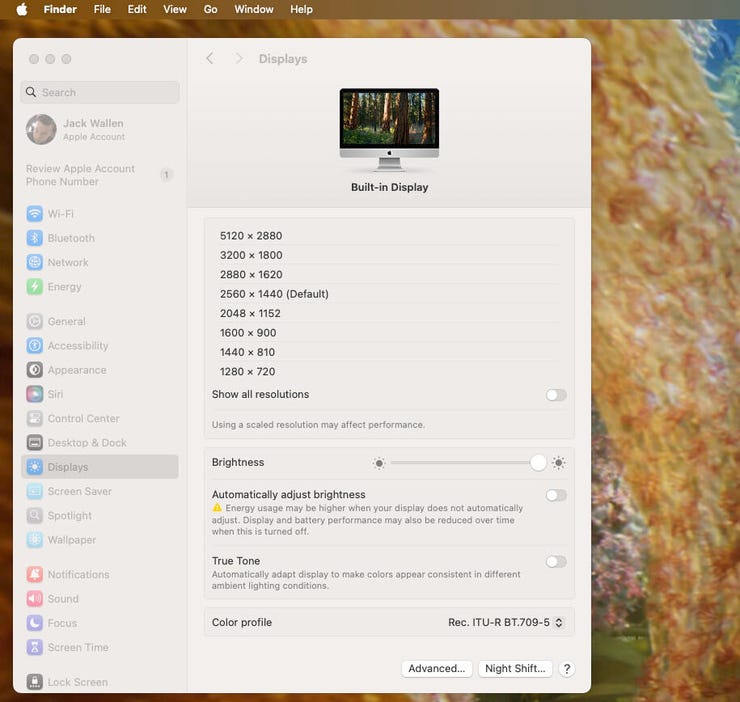Open the View menu
The width and height of the screenshot is (740, 702).
tap(175, 9)
